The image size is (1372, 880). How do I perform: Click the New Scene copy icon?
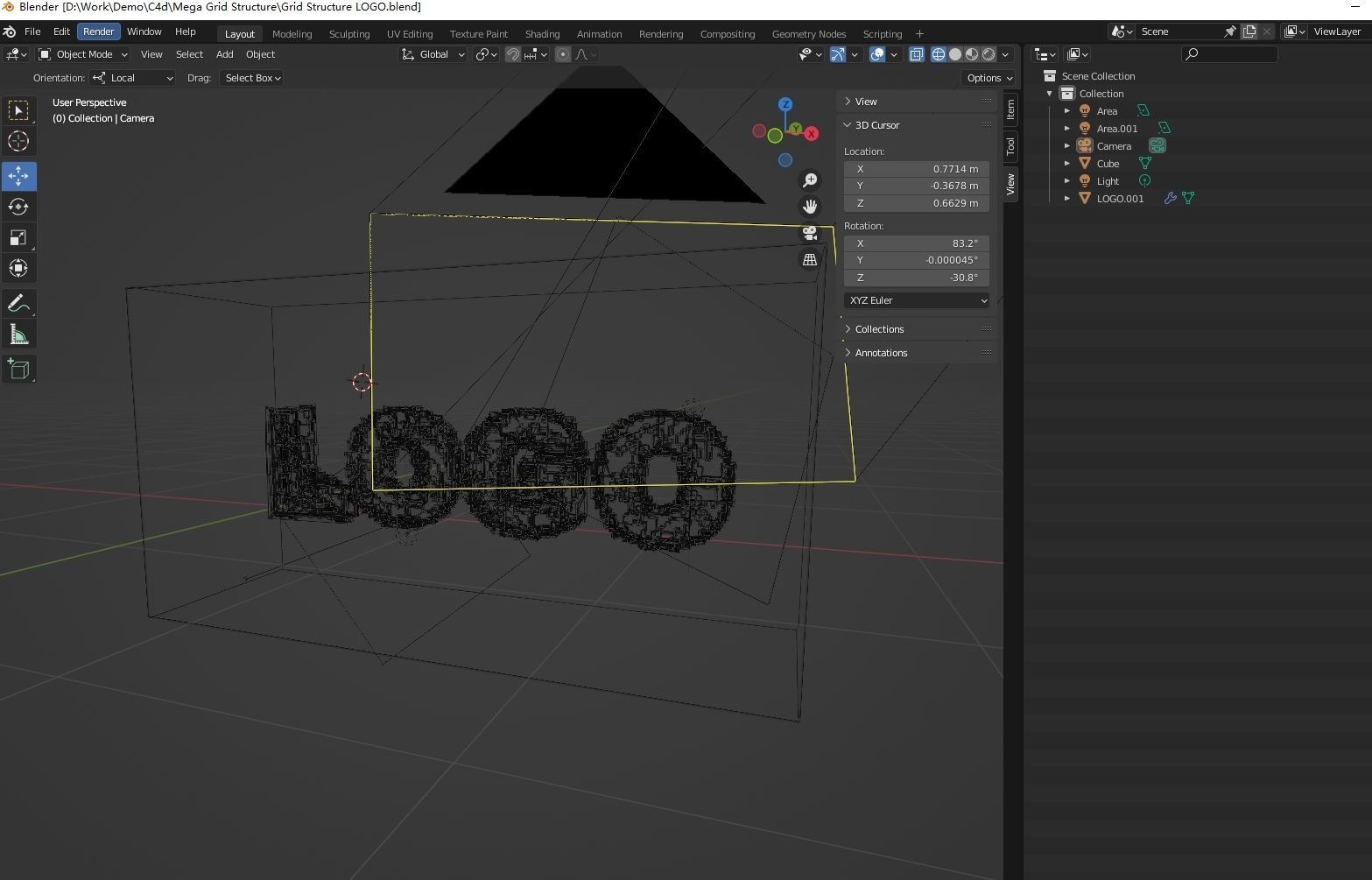point(1249,32)
